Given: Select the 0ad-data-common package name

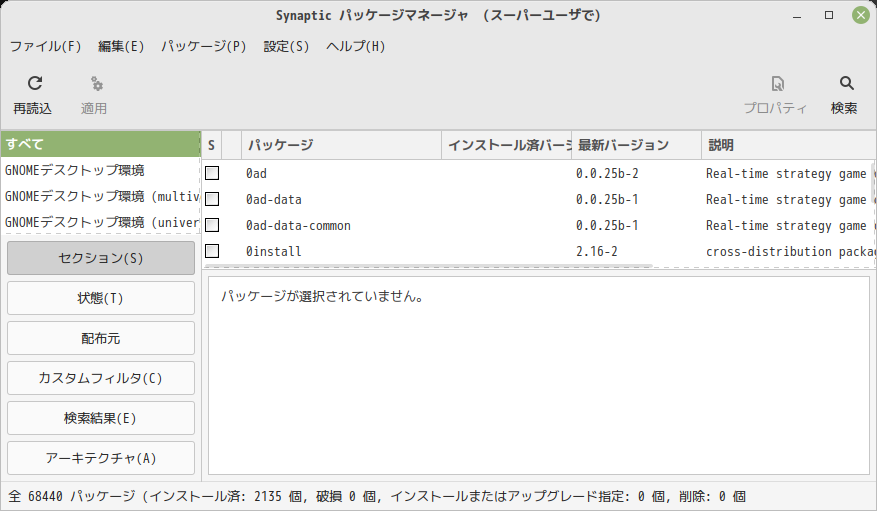Looking at the screenshot, I should tap(298, 225).
